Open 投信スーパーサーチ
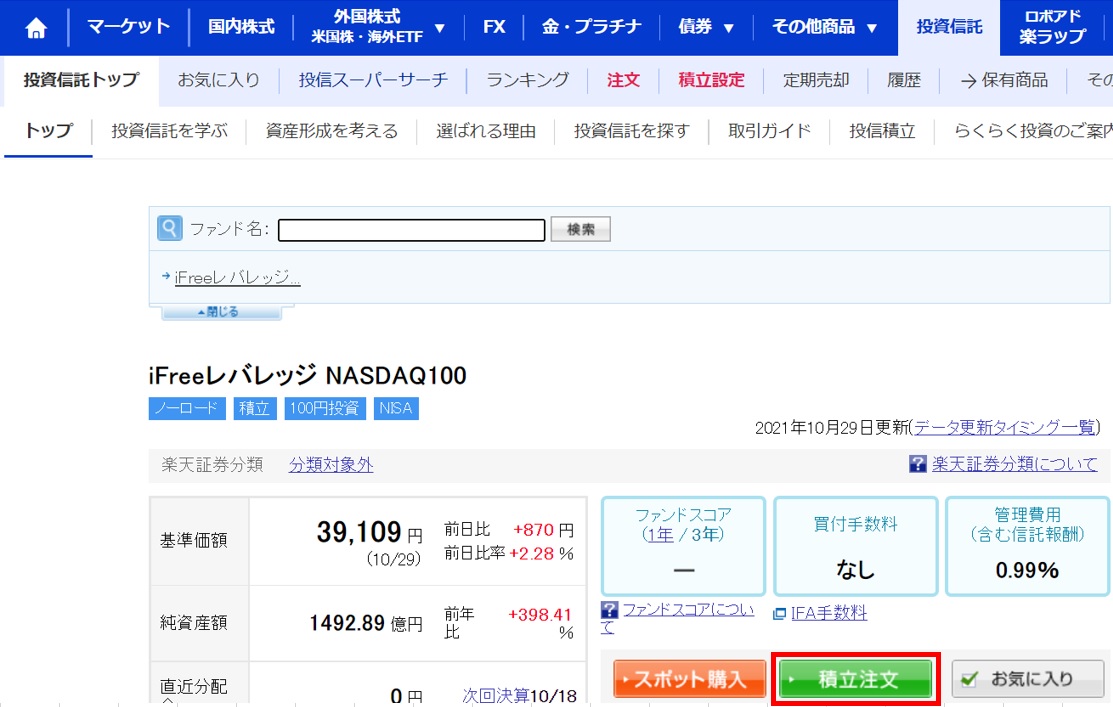Screen dimensions: 1113x707 pos(373,80)
